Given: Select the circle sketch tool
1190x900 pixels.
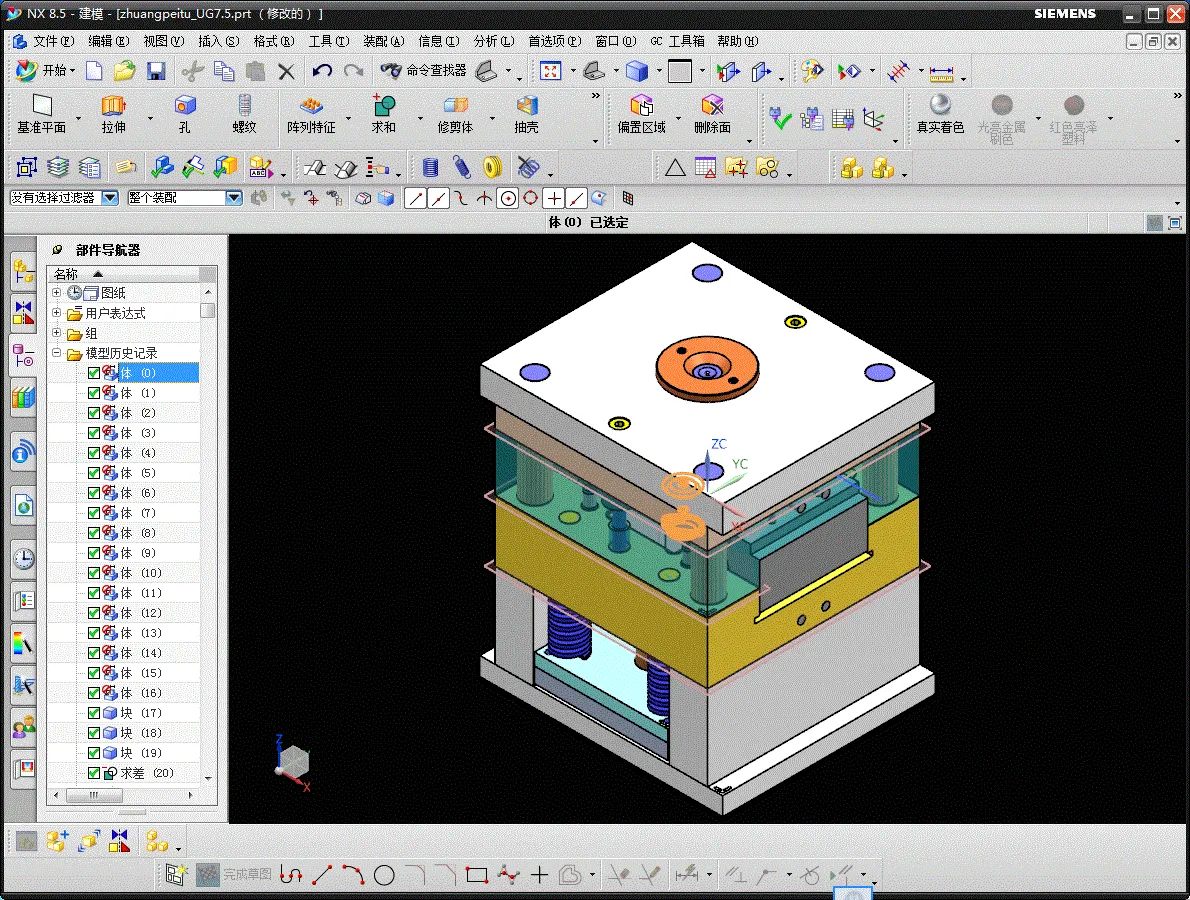Looking at the screenshot, I should pos(384,875).
